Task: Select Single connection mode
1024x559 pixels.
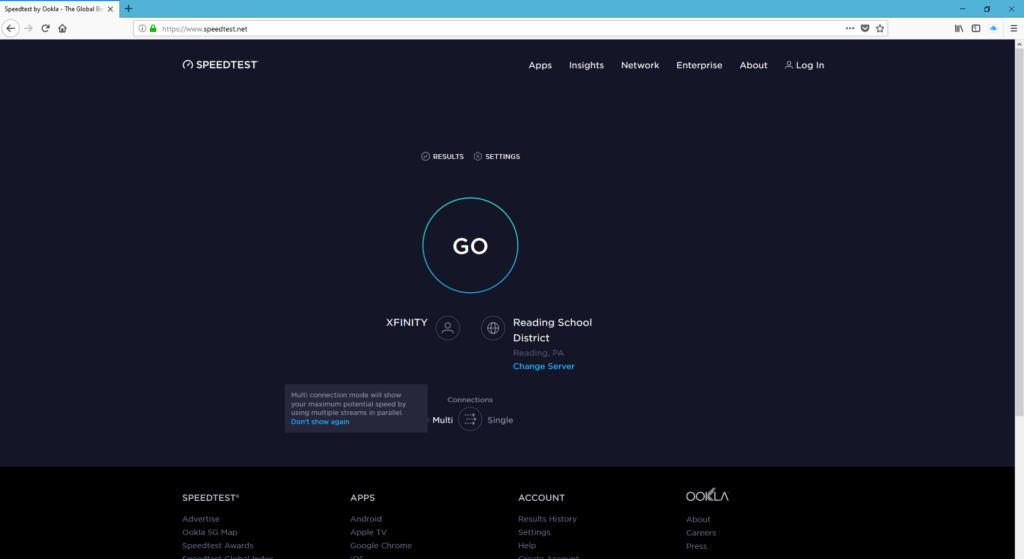Action: 500,420
